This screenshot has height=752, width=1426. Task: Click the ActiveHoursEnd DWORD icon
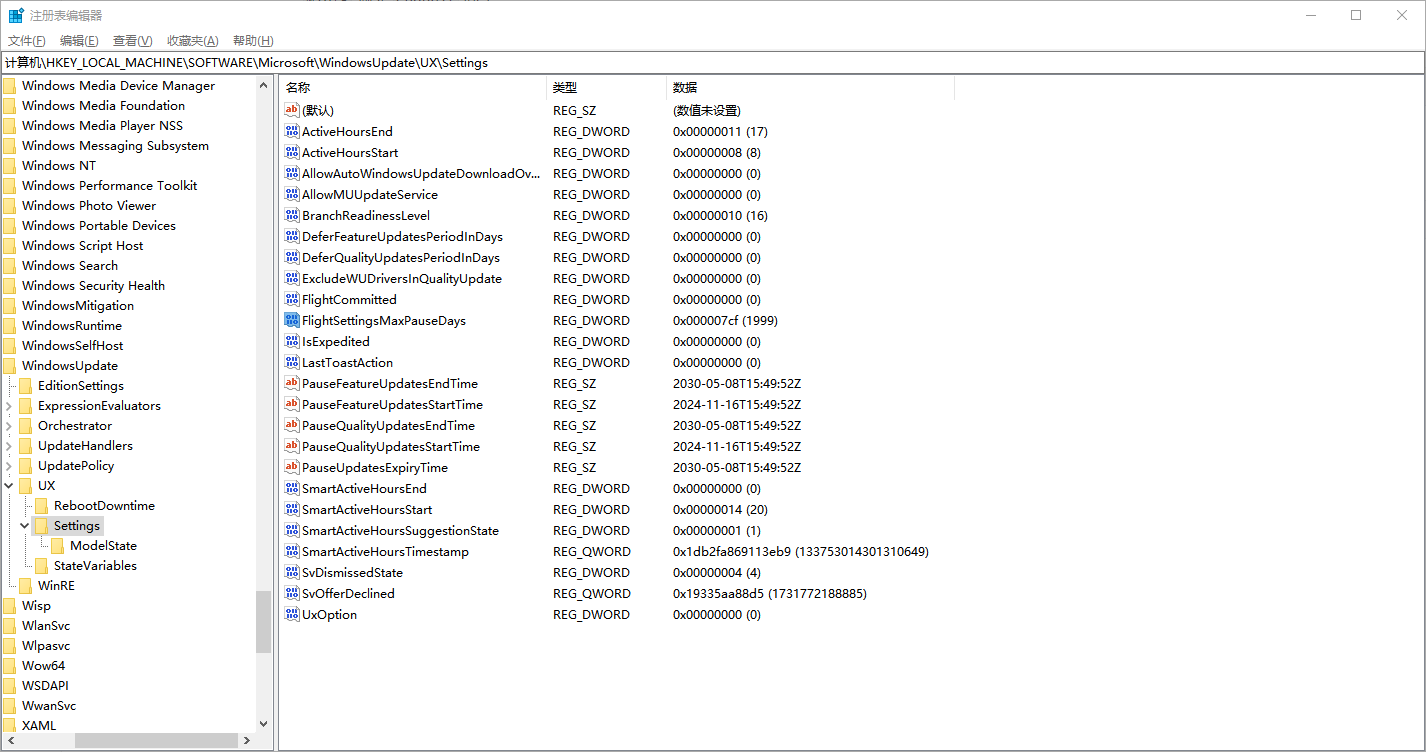pos(292,132)
